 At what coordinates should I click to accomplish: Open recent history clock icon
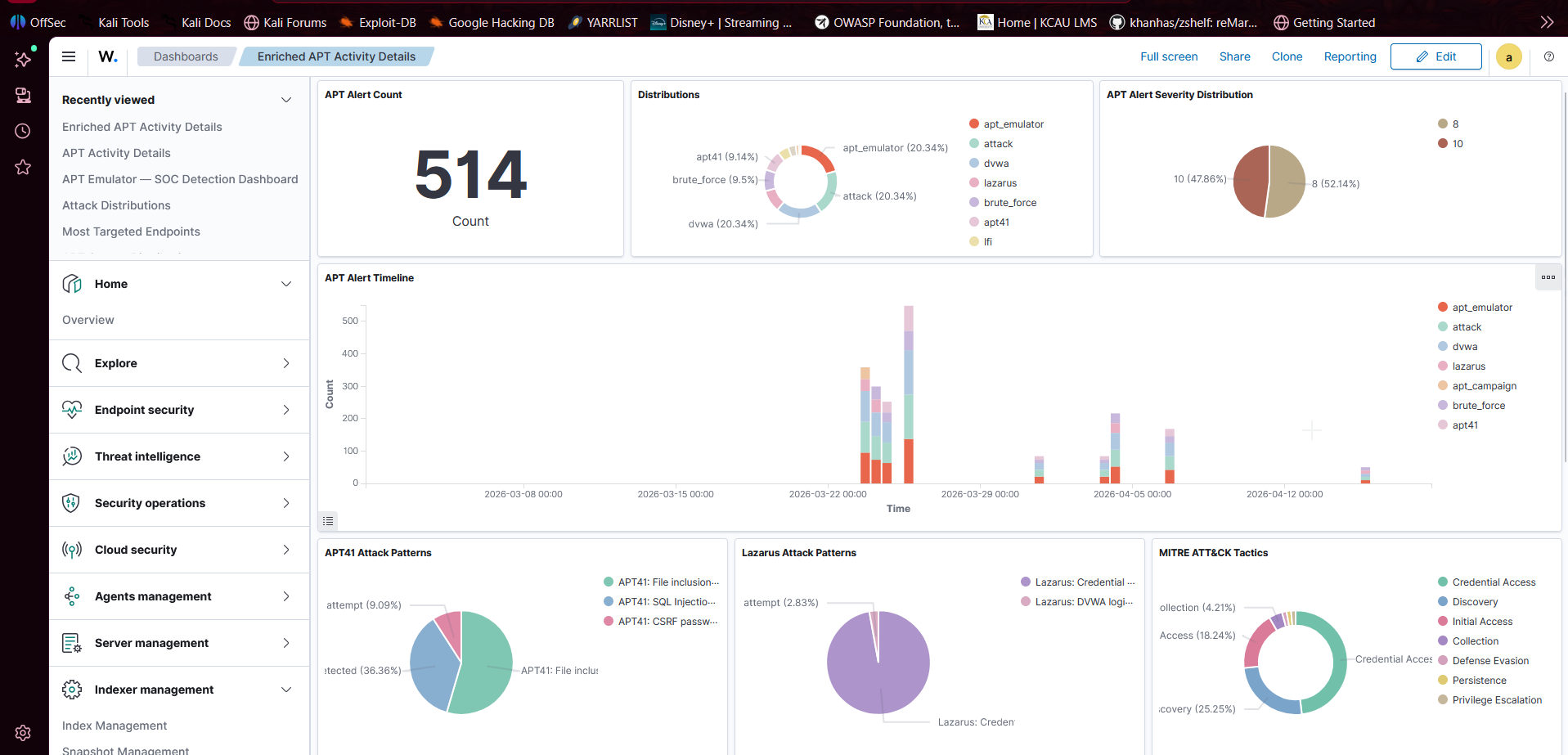click(x=23, y=131)
